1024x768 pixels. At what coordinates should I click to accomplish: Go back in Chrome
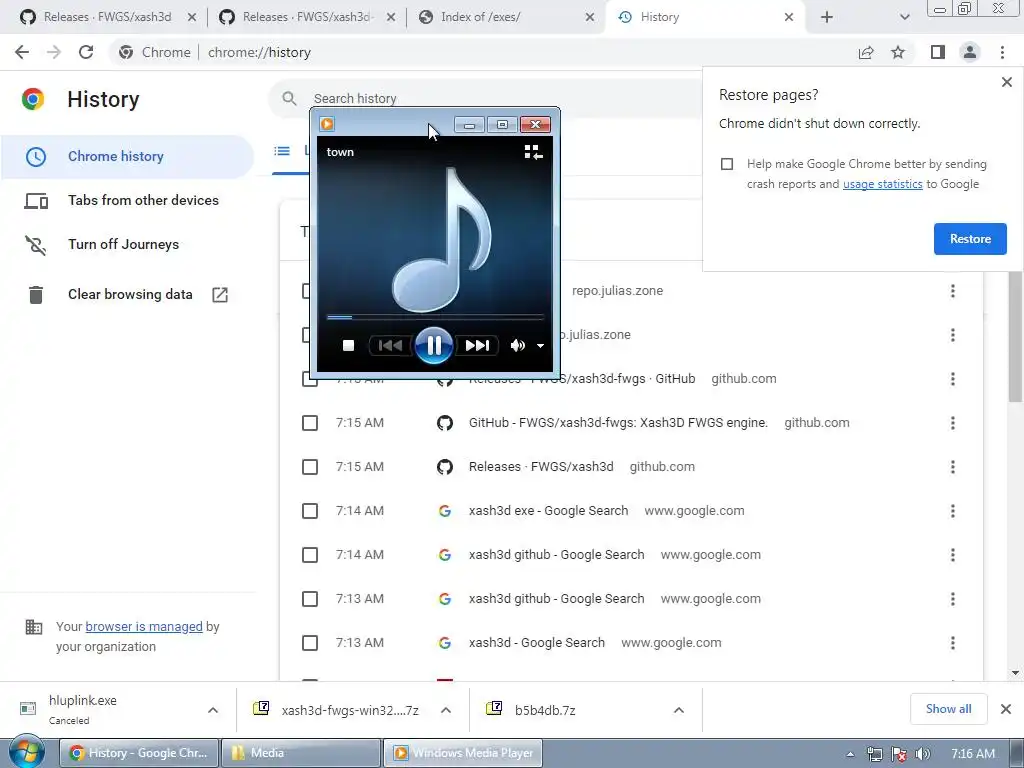(x=22, y=52)
